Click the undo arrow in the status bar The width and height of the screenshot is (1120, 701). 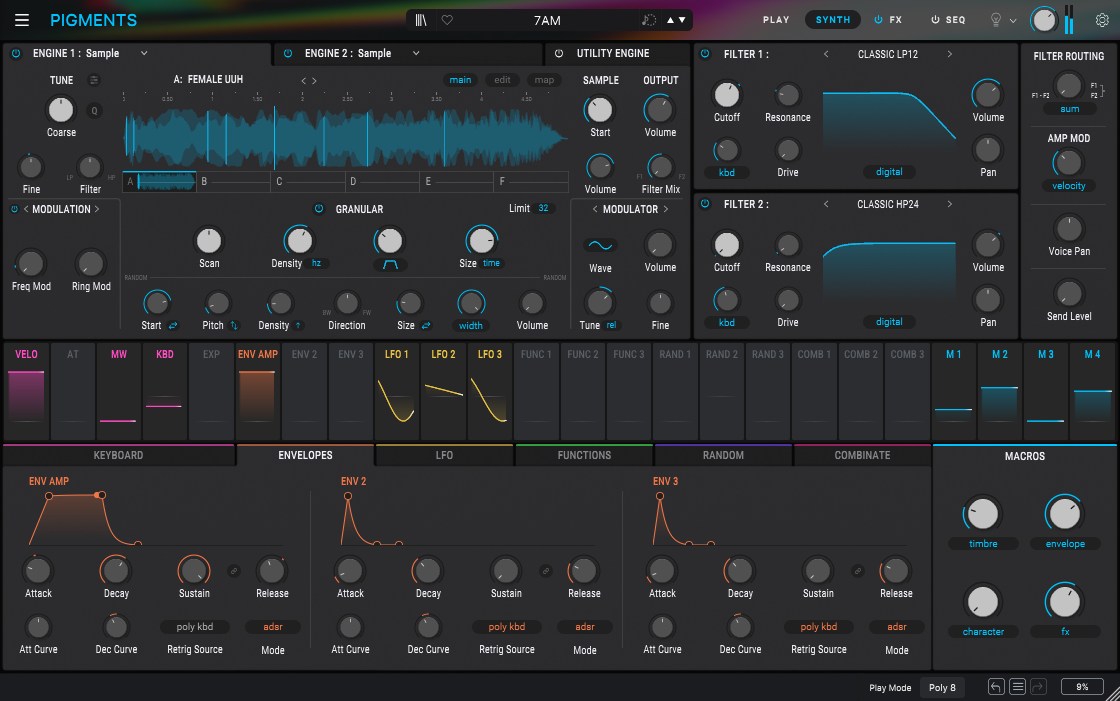click(995, 687)
